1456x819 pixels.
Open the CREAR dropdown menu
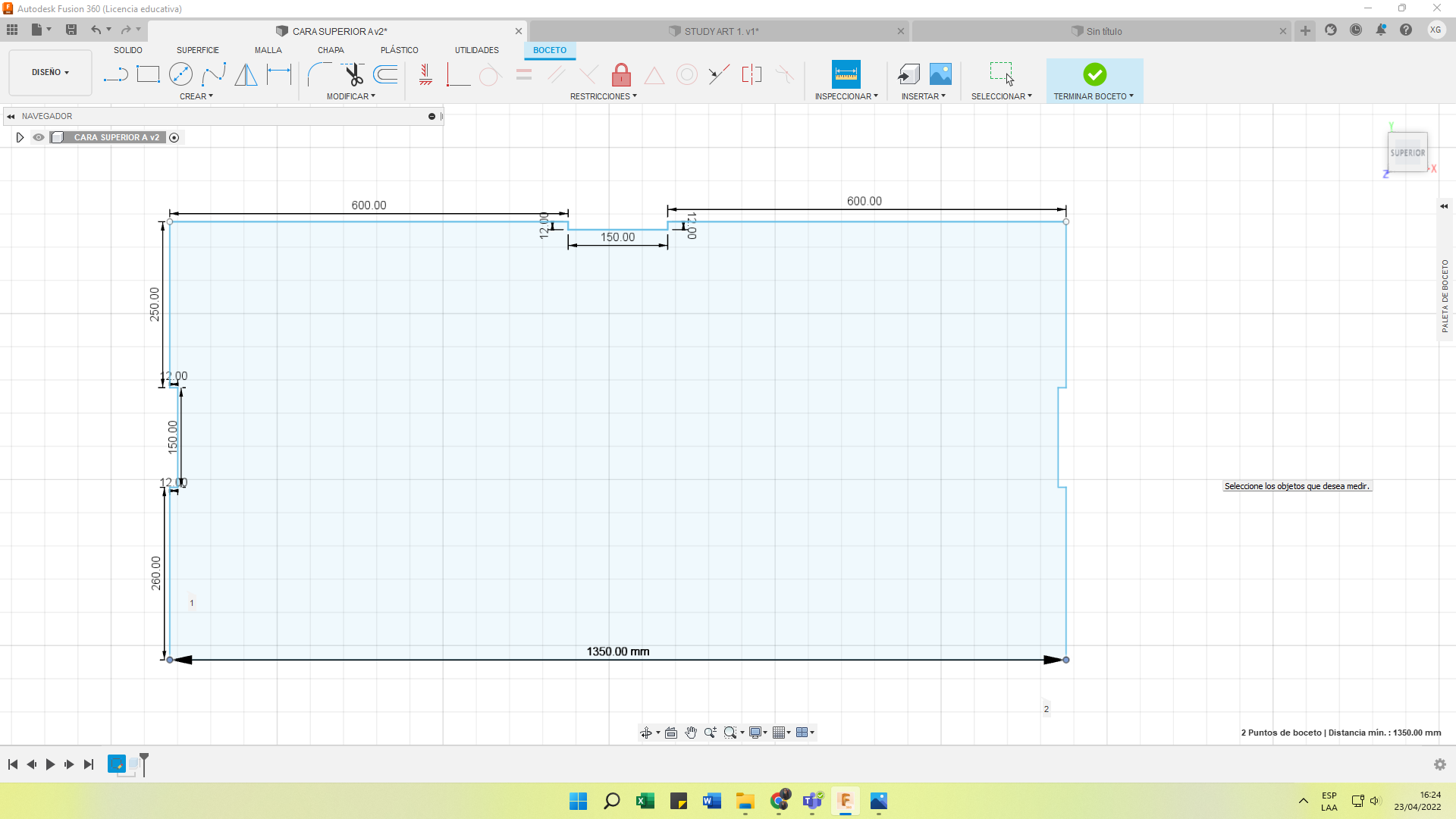196,96
